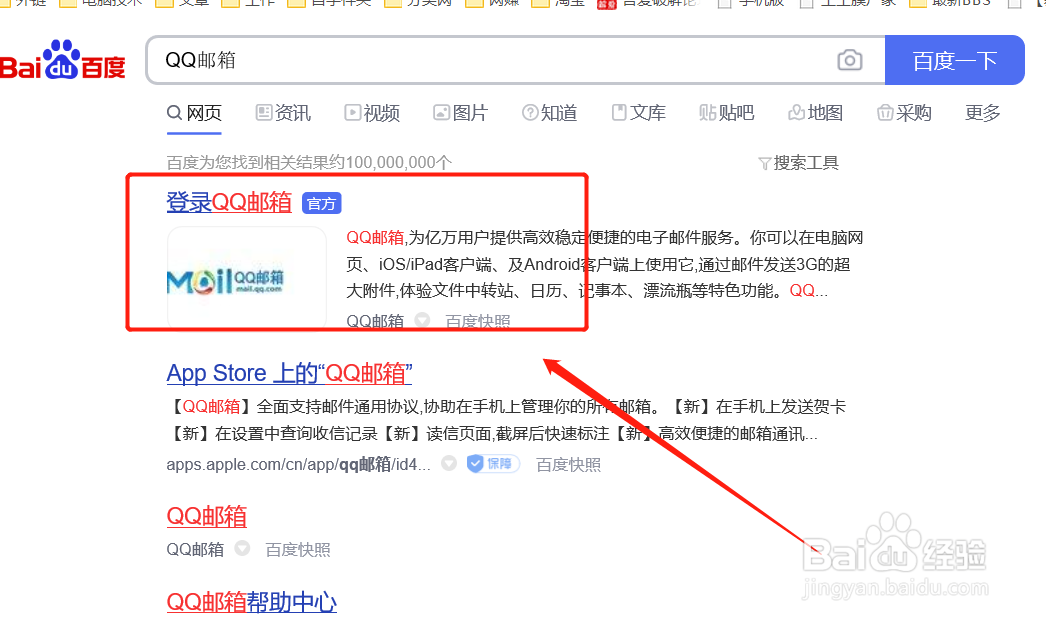Click the 贴吧 tab icon
This screenshot has width=1046, height=624.
coord(707,112)
